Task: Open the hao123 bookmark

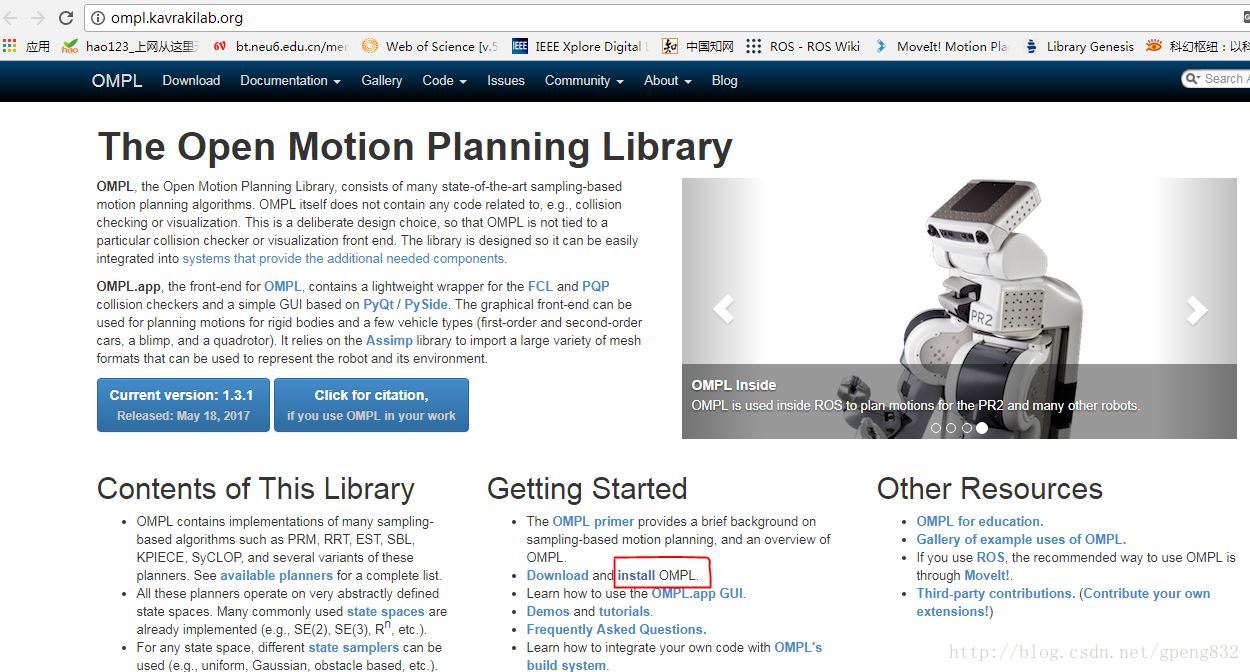Action: [131, 46]
